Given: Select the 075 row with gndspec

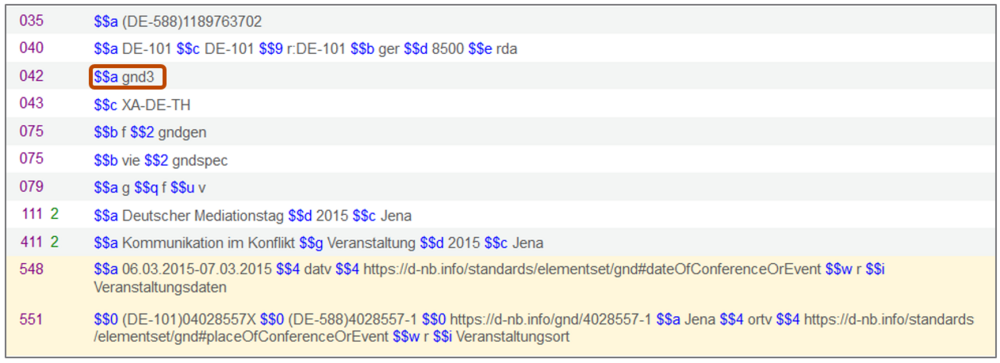Looking at the screenshot, I should click(x=499, y=160).
